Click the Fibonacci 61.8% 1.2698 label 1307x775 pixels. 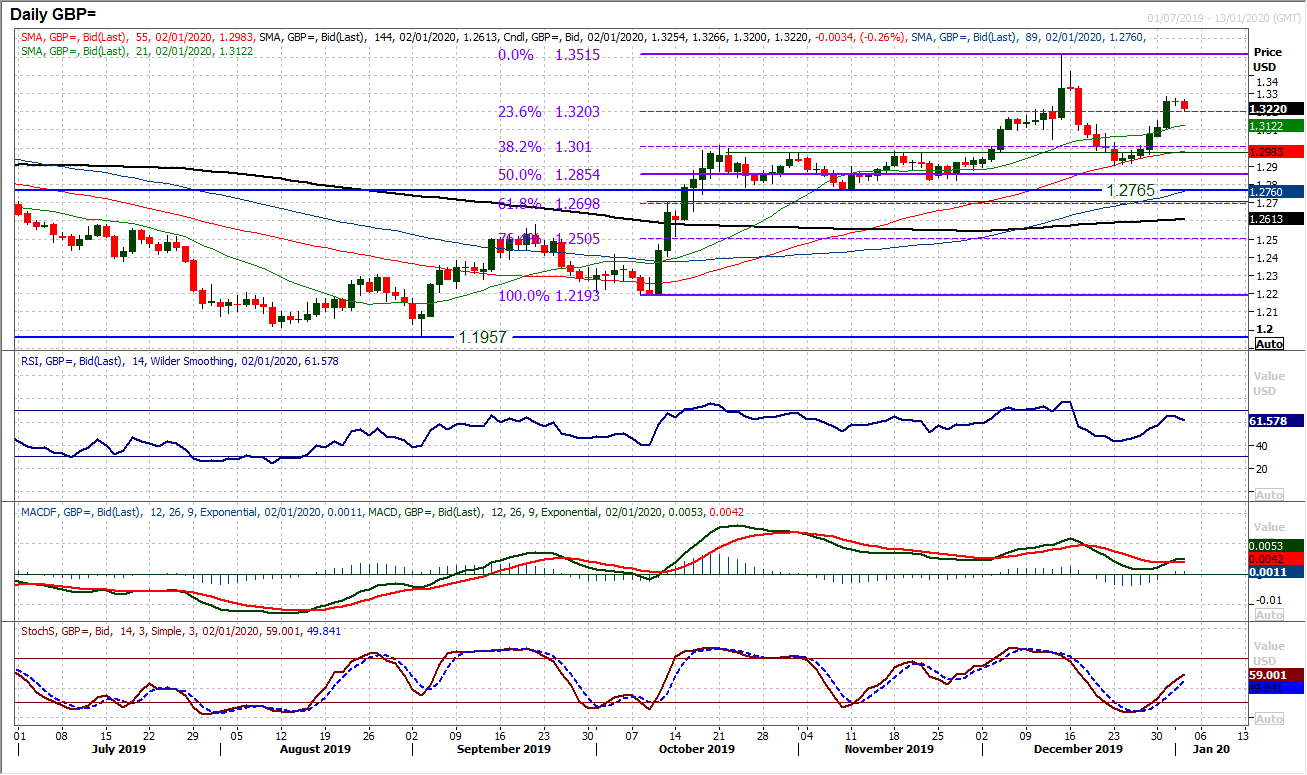549,204
